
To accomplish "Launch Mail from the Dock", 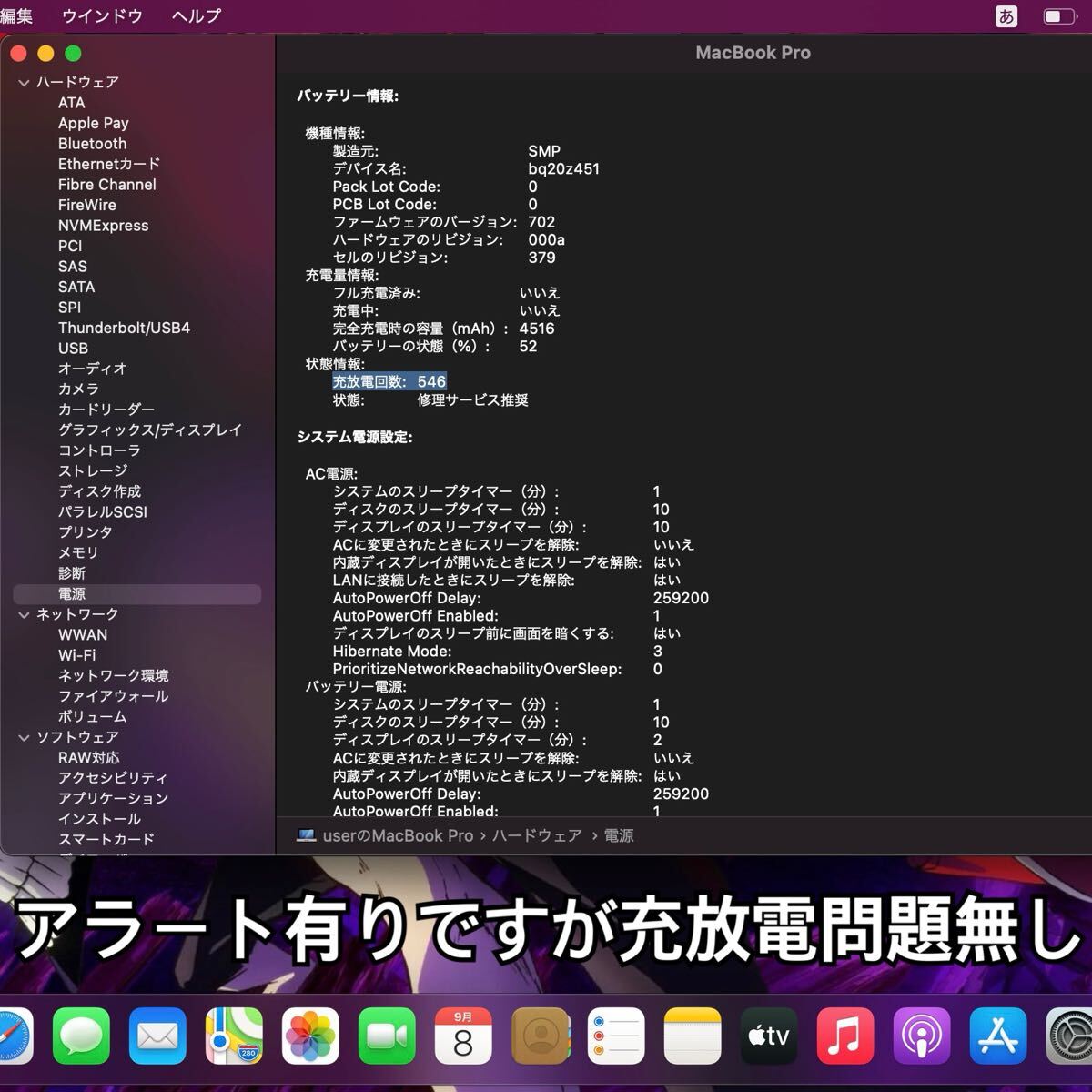I will click(157, 1036).
